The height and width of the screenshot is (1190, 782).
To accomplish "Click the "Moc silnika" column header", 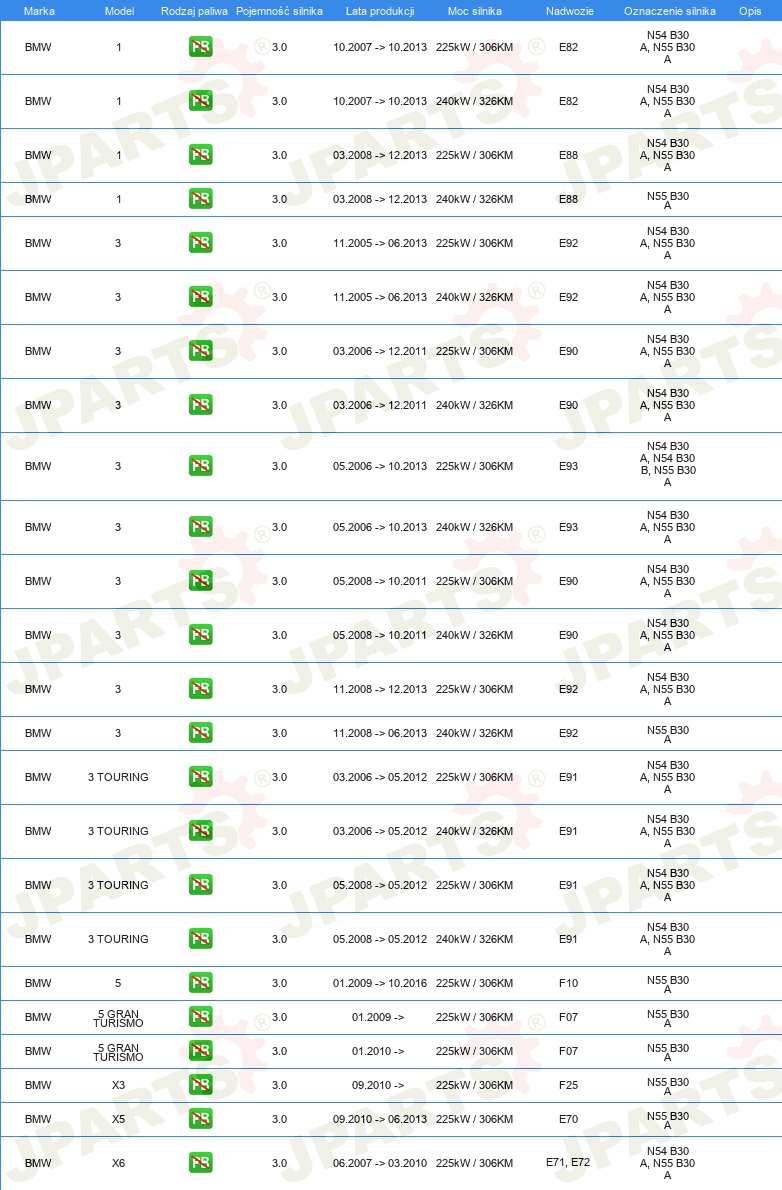I will tap(475, 11).
